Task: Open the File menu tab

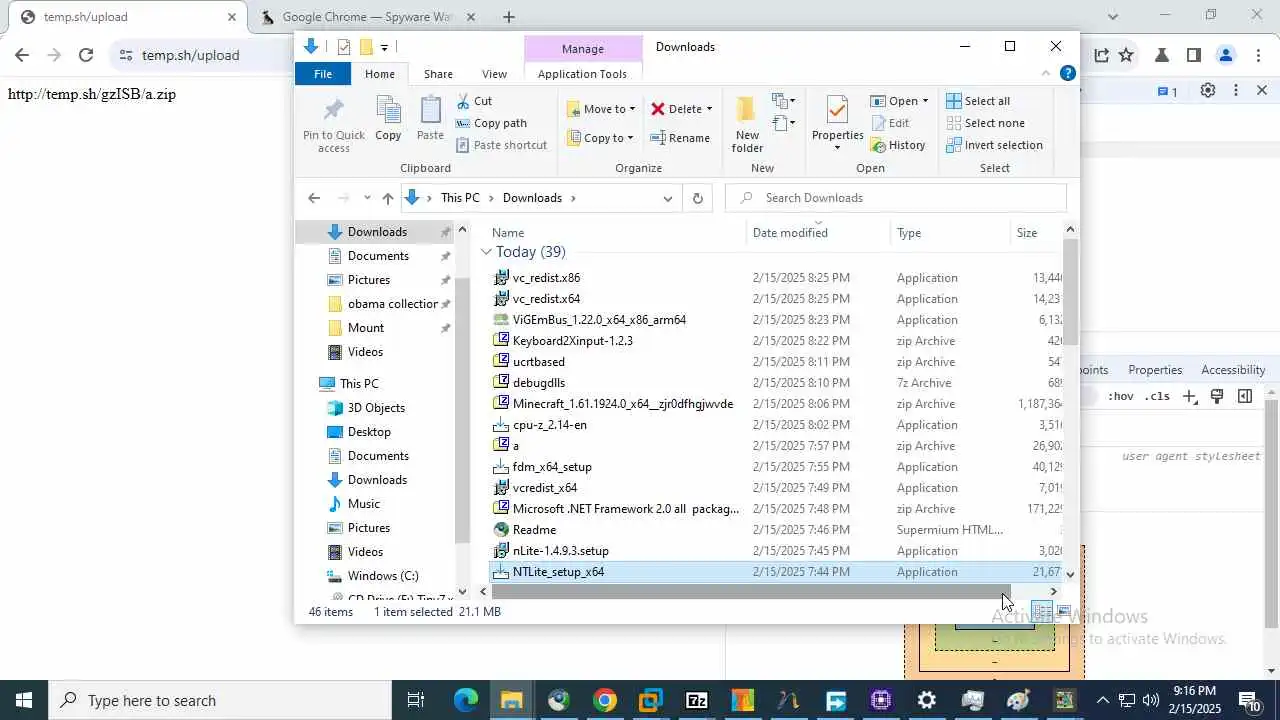Action: pyautogui.click(x=323, y=74)
